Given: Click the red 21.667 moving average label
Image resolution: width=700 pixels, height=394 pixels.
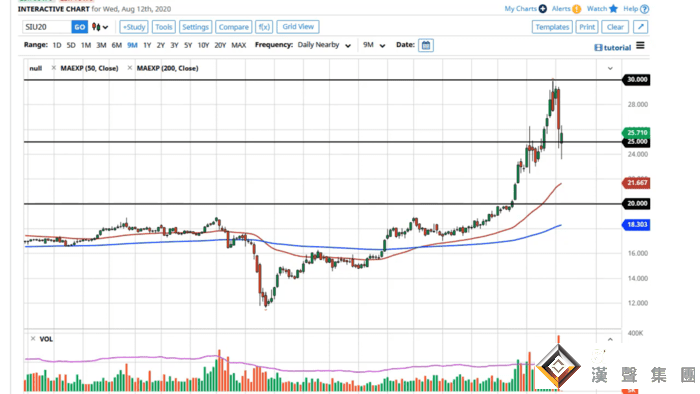Looking at the screenshot, I should [x=637, y=183].
